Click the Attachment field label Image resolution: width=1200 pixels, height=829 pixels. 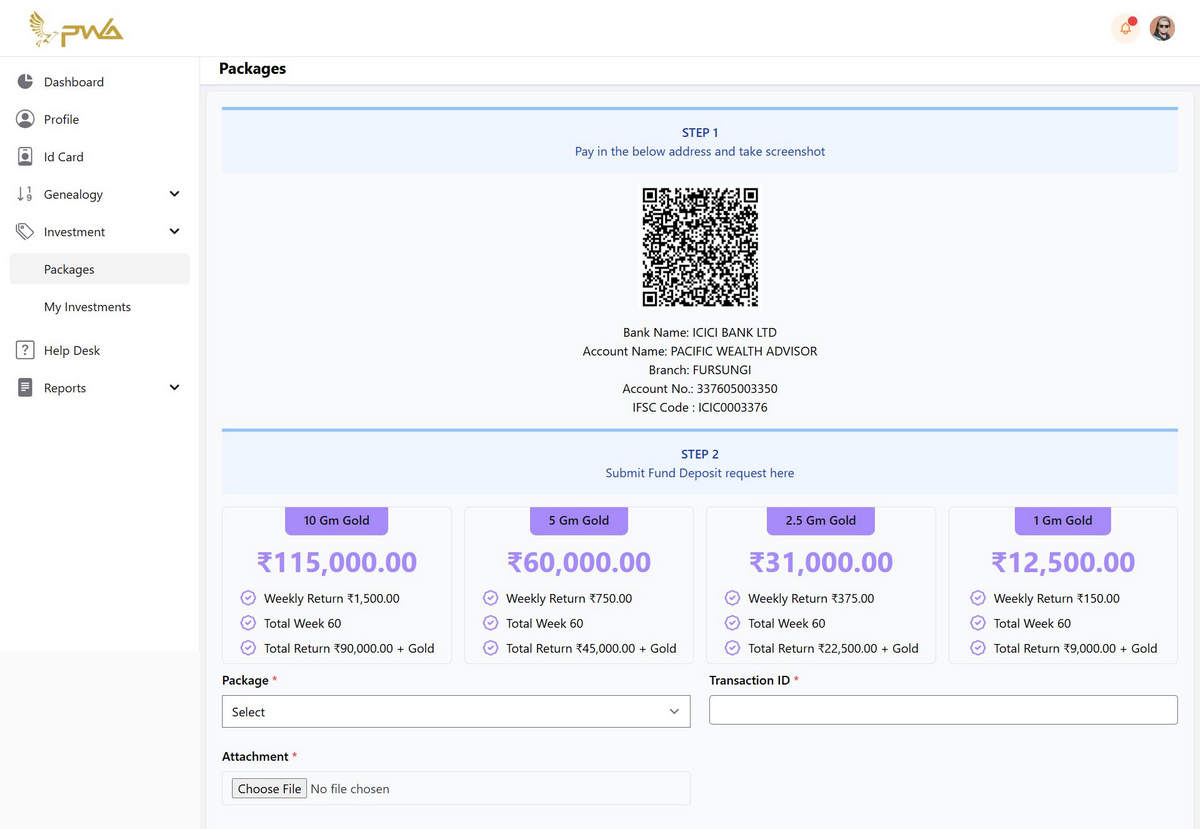point(255,757)
